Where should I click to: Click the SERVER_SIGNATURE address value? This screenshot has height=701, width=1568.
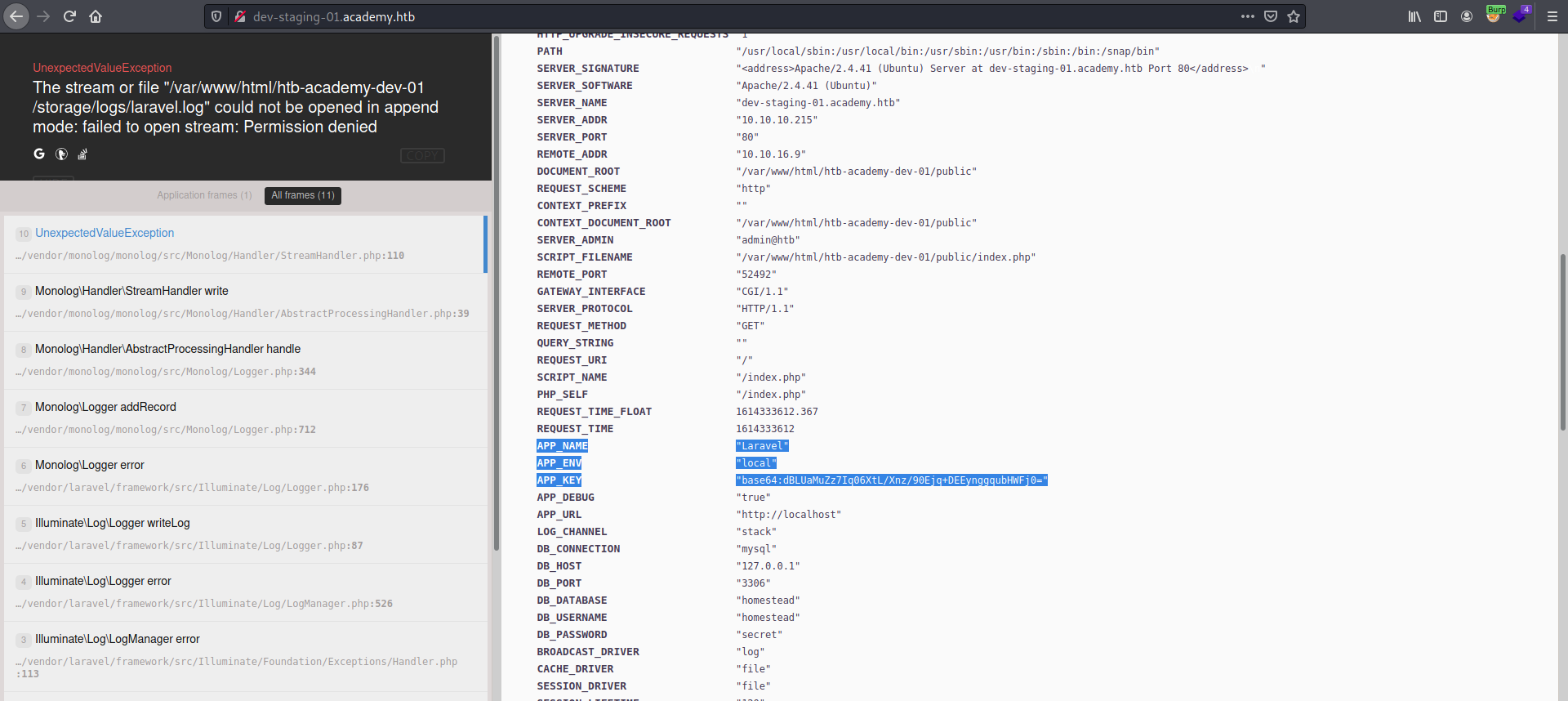click(1000, 69)
